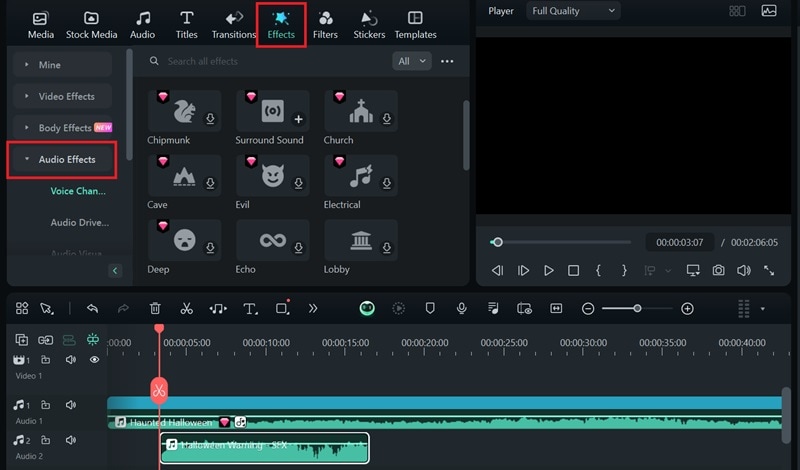Lock the Audio 1 track
The width and height of the screenshot is (800, 470).
click(45, 405)
